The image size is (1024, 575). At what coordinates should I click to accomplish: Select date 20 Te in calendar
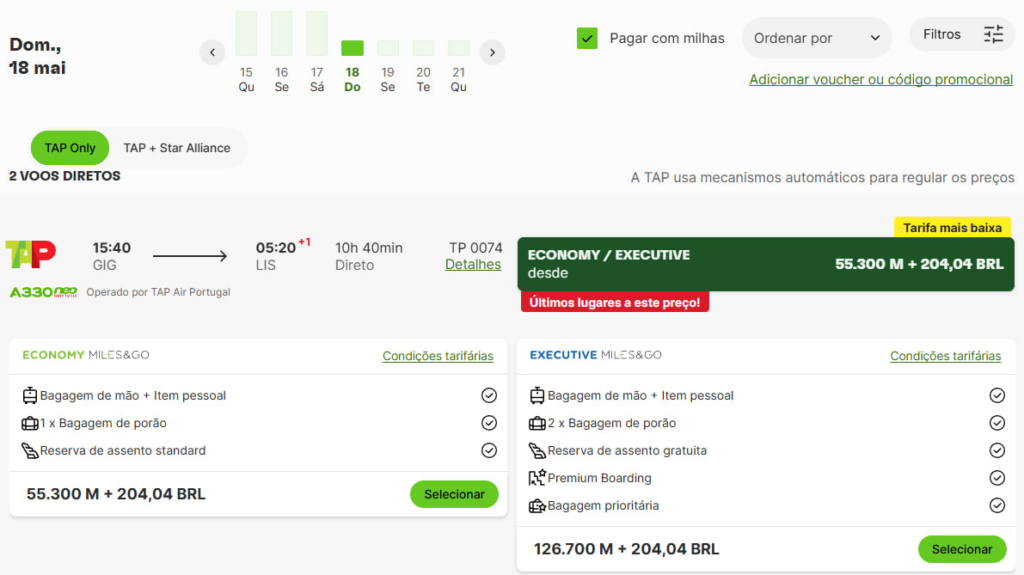coord(423,67)
